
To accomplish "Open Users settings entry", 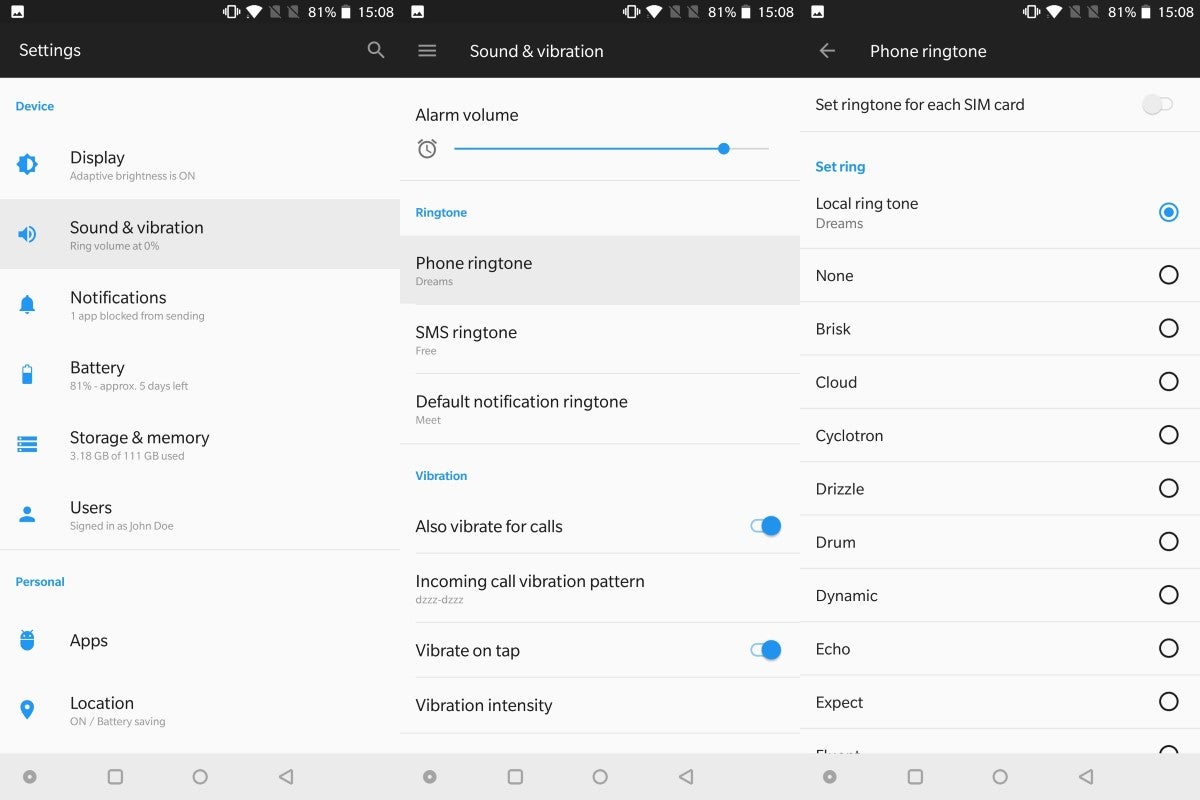I will point(200,514).
